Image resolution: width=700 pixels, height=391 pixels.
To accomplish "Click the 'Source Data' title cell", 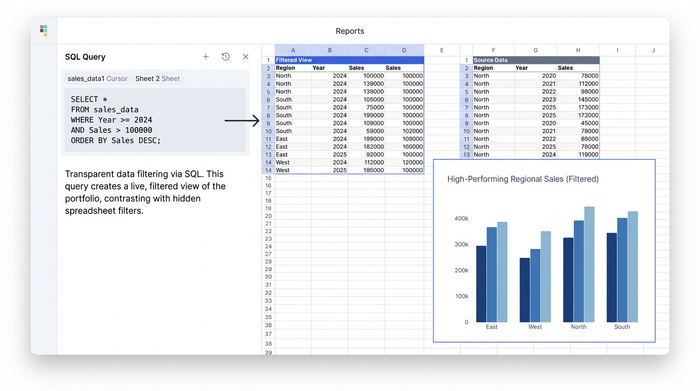I will (536, 60).
